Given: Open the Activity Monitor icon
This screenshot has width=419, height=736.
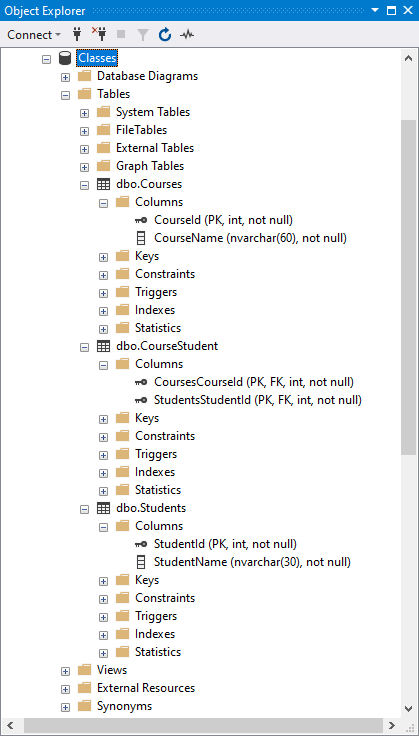Looking at the screenshot, I should [187, 34].
